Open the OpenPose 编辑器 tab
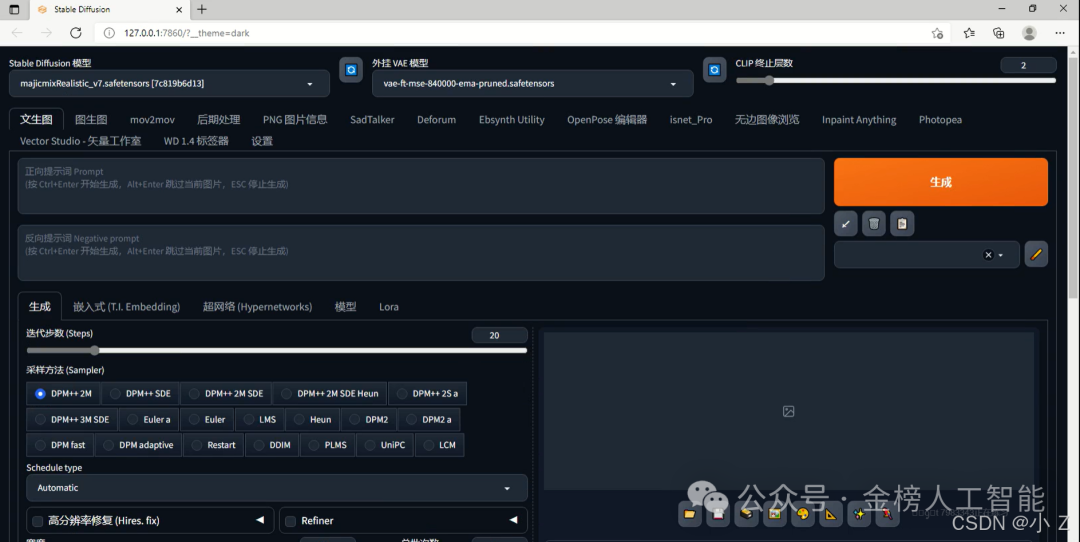This screenshot has height=542, width=1080. 607,119
